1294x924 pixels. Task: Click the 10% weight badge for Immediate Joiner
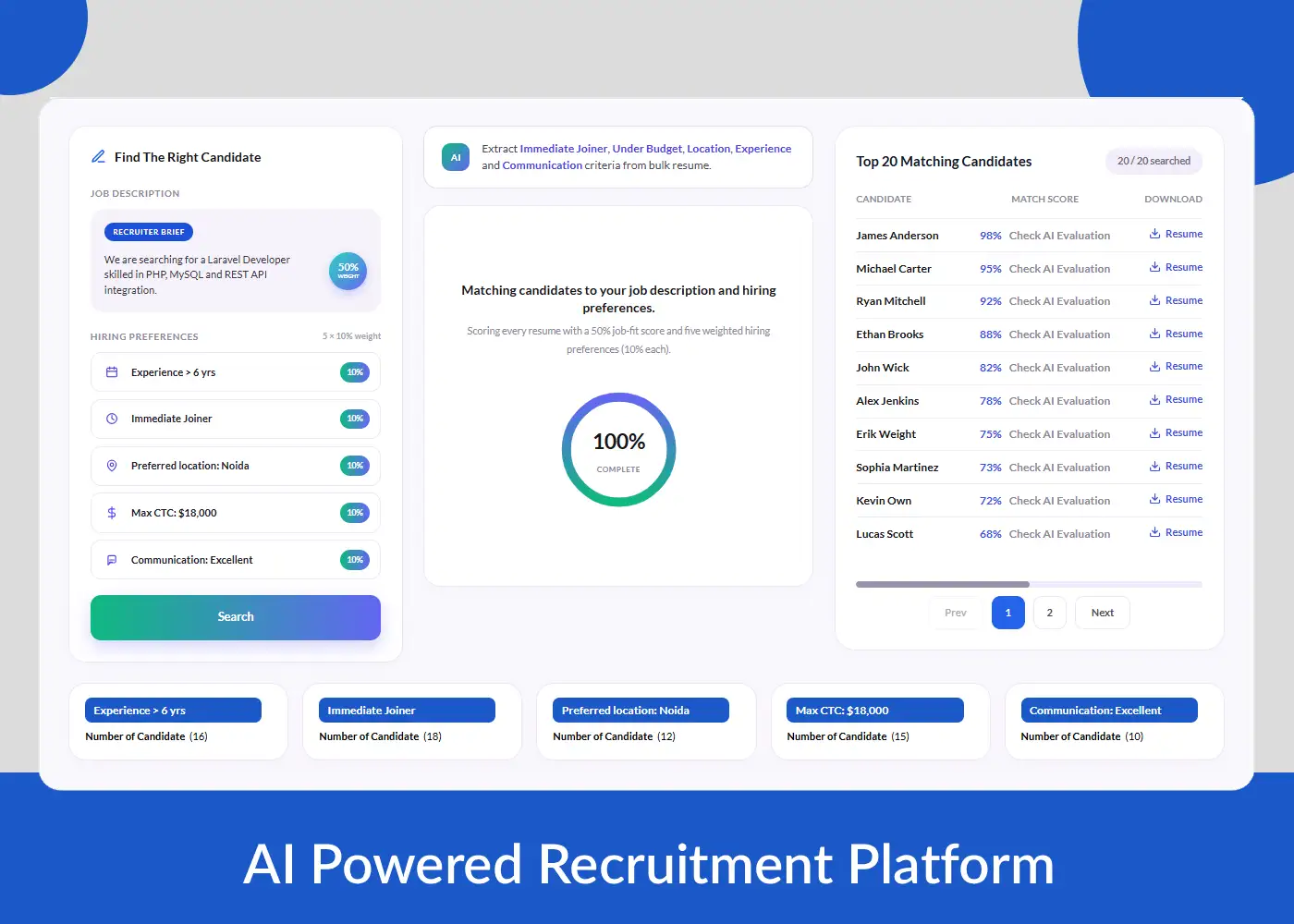coord(355,419)
